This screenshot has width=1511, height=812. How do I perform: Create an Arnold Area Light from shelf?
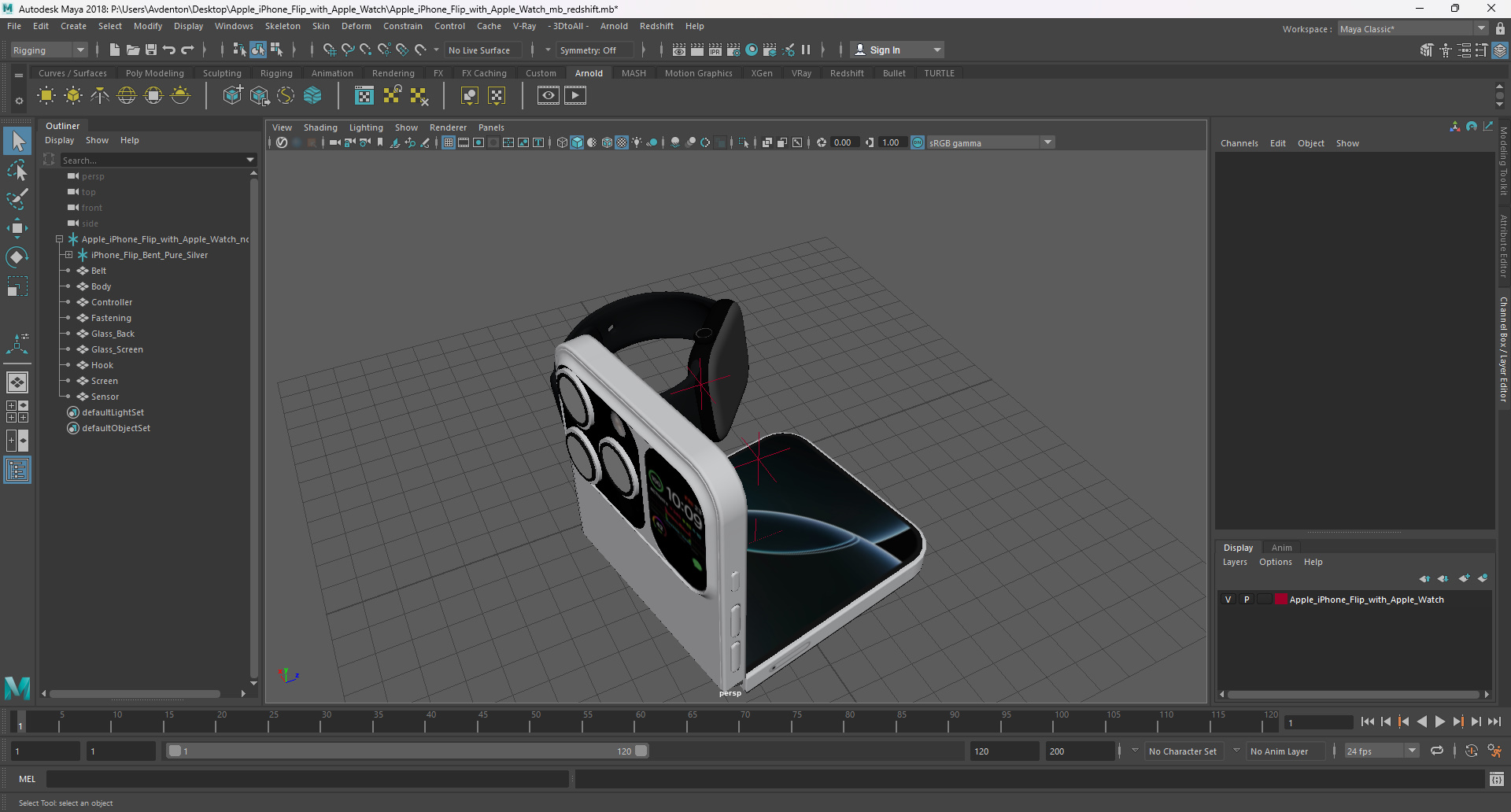tap(46, 96)
